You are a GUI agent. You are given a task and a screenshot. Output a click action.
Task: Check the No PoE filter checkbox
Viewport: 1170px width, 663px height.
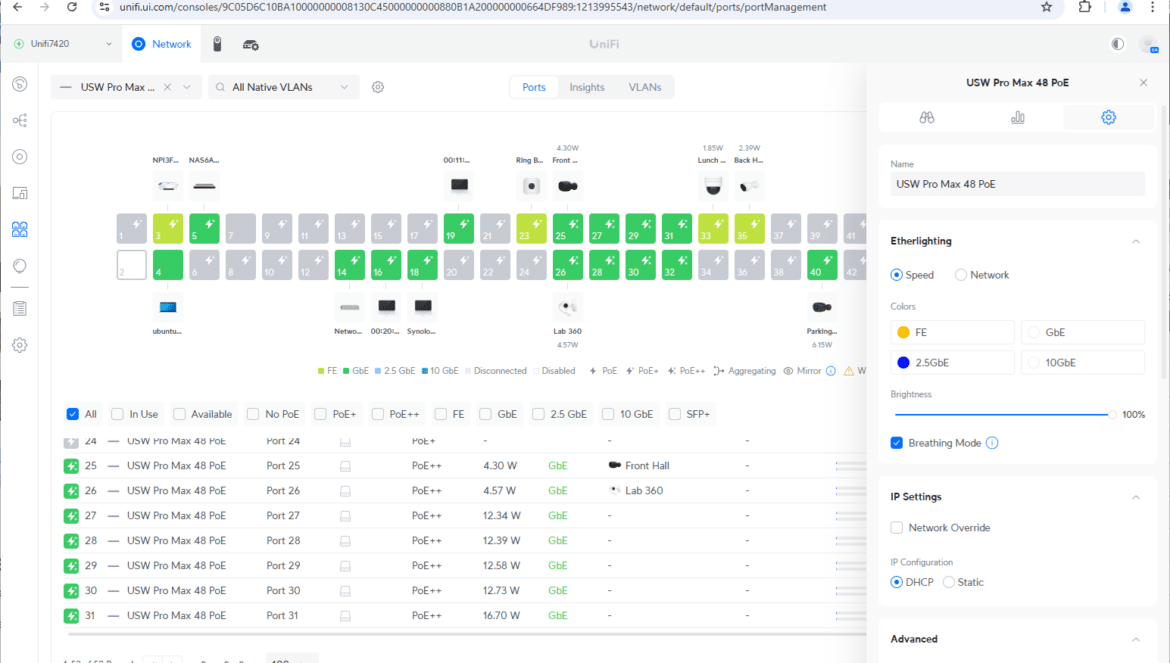point(253,414)
